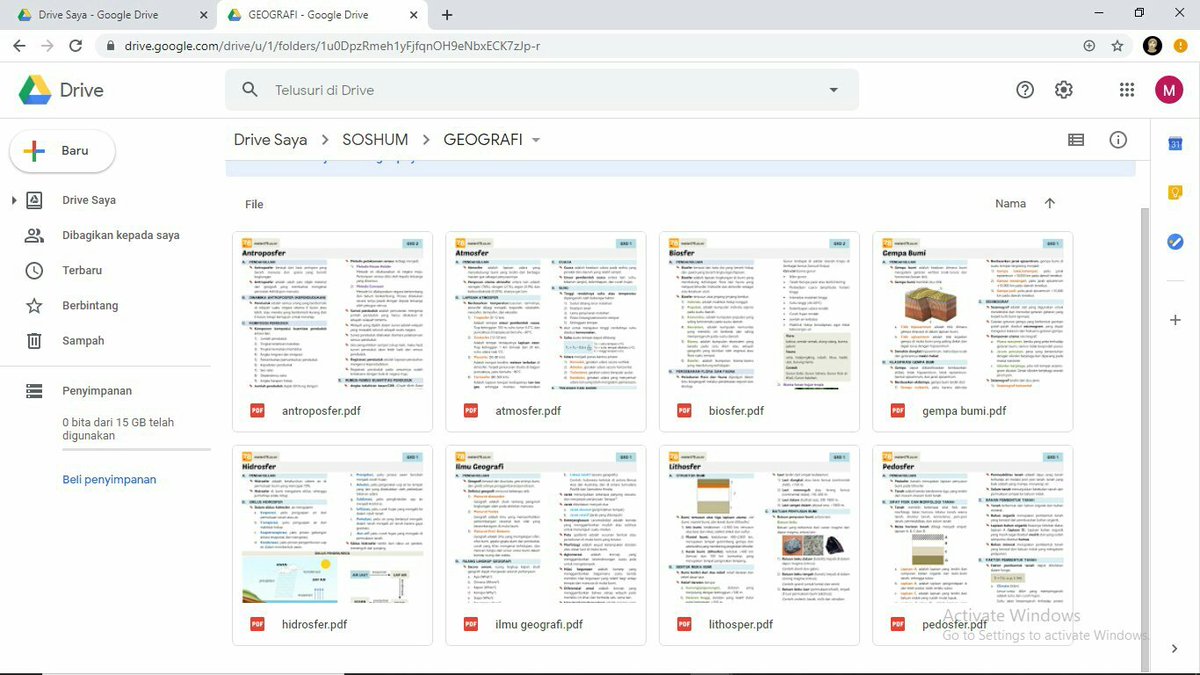1200x675 pixels.
Task: Click the plus icon in address bar
Action: 1089,46
